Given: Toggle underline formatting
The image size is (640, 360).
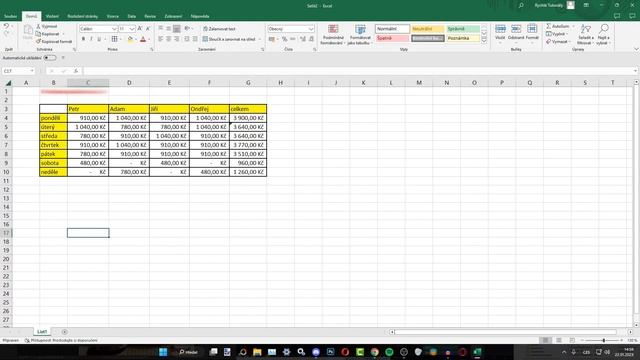Looking at the screenshot, I should [99, 39].
